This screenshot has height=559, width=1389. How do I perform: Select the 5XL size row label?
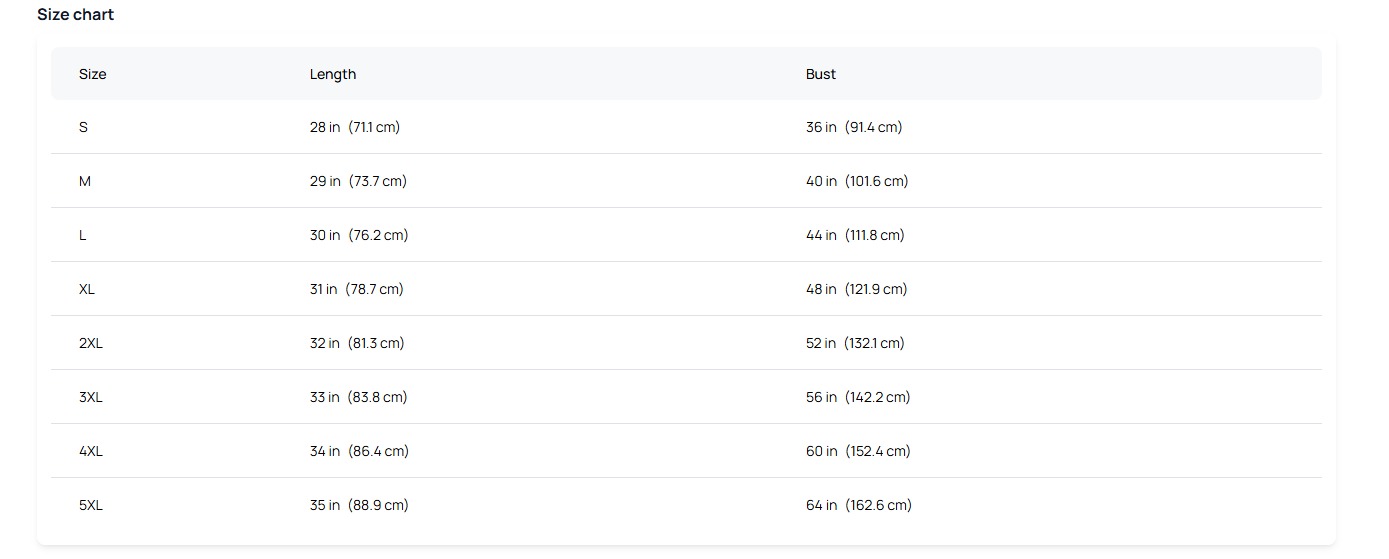pos(91,505)
